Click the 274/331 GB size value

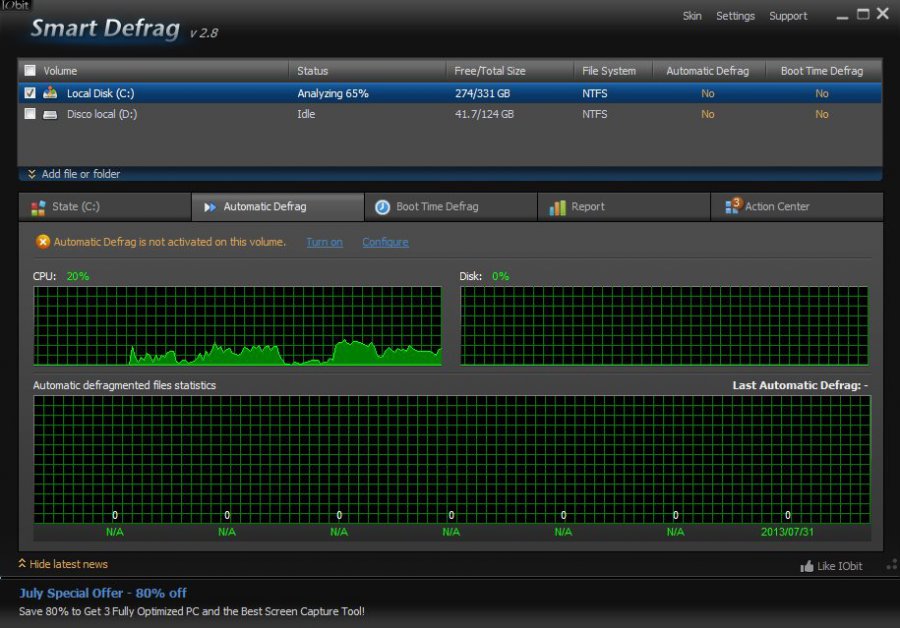click(482, 93)
